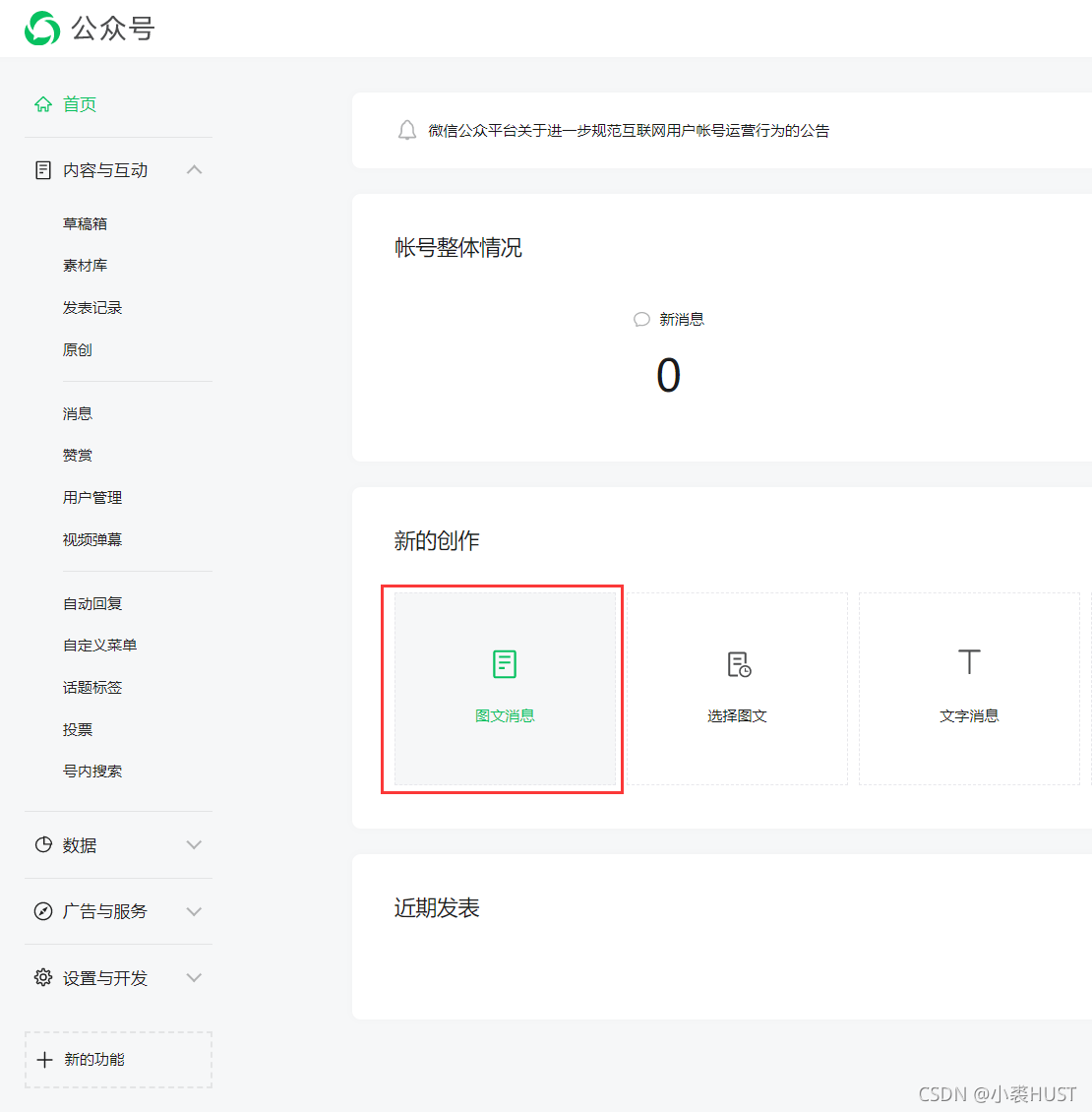Click the green 图文消息 document icon
The width and height of the screenshot is (1092, 1112).
pyautogui.click(x=505, y=664)
